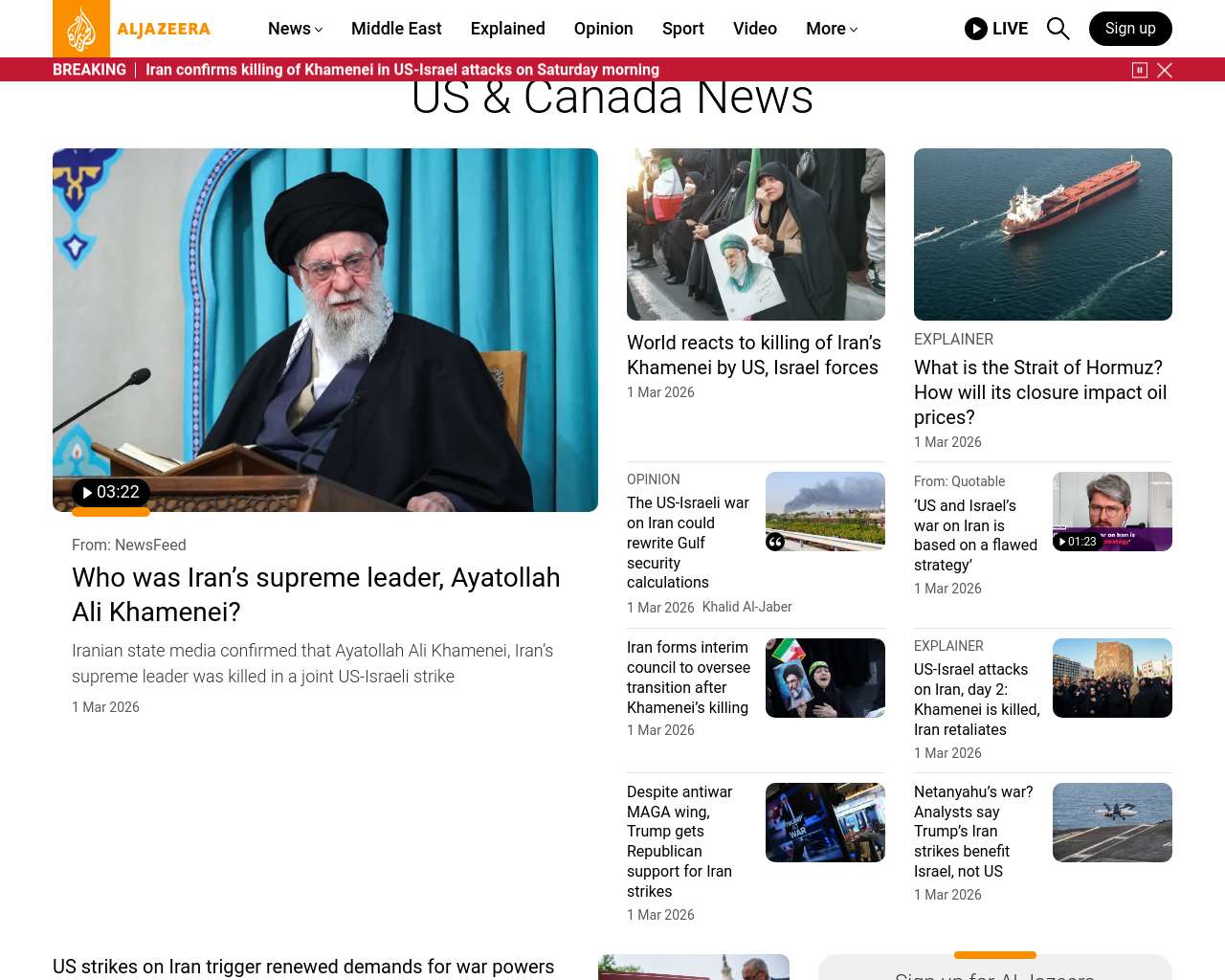Screen dimensions: 1225x980
Task: Open the Video section
Action: pyautogui.click(x=755, y=29)
